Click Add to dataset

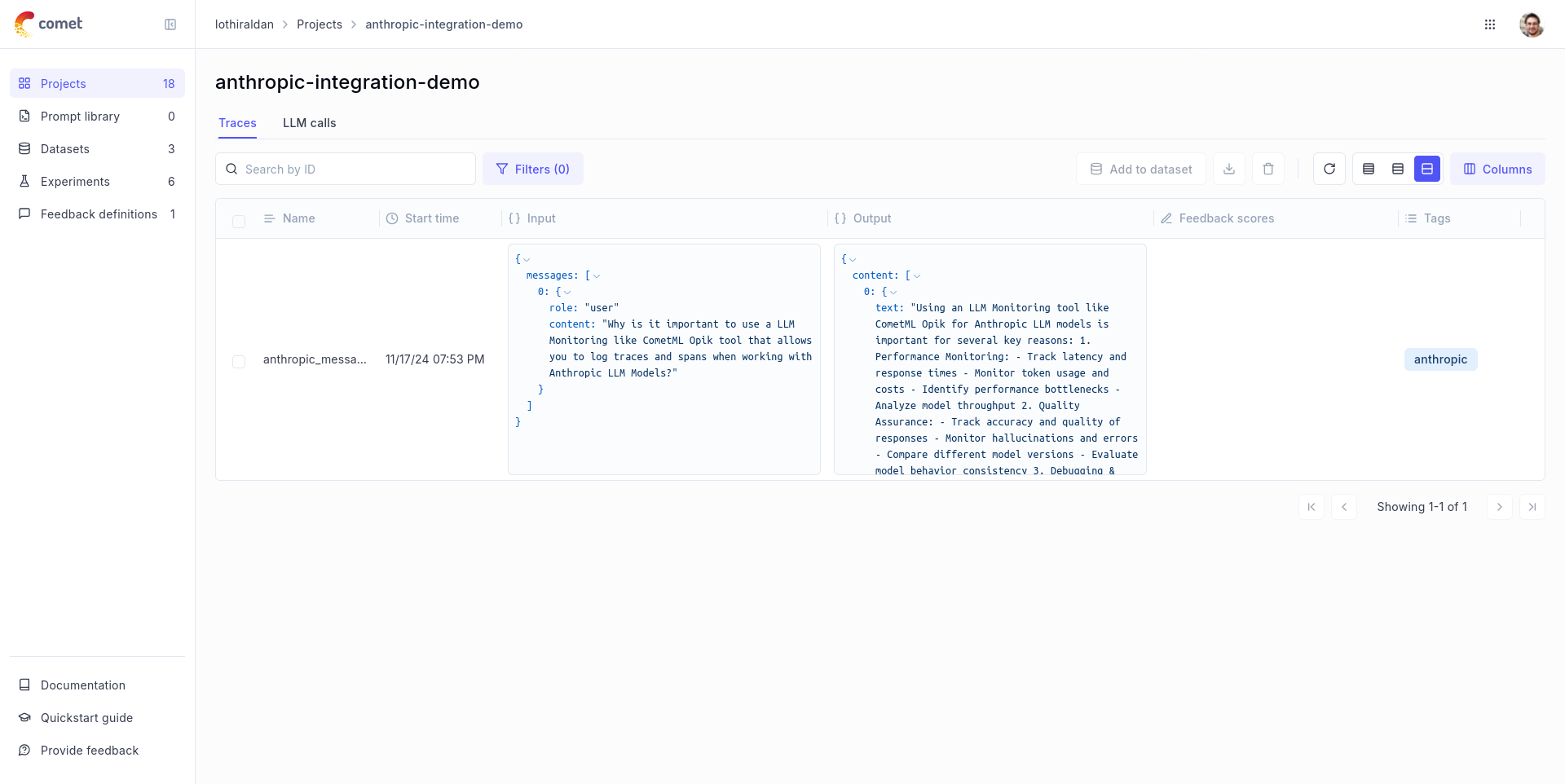coord(1140,169)
